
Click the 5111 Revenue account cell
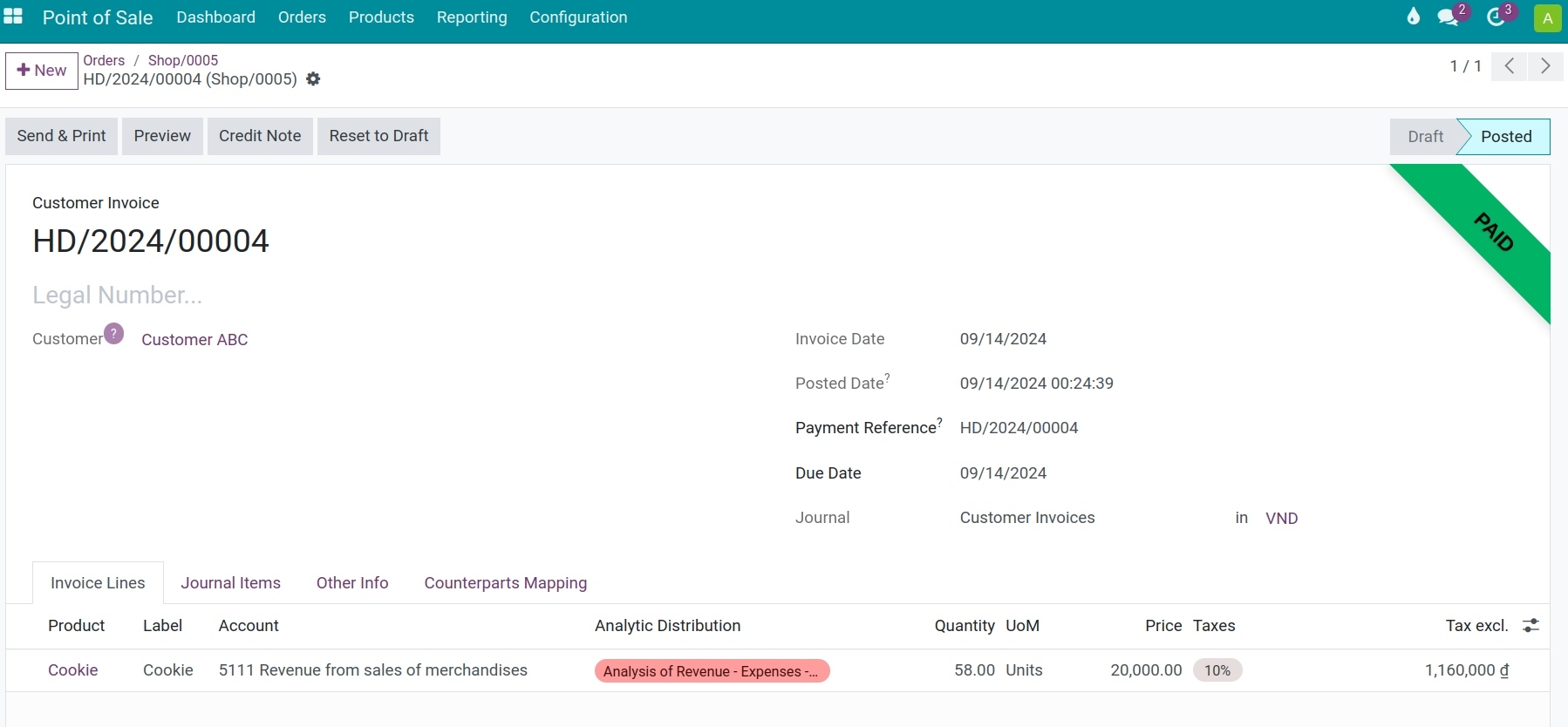(x=373, y=670)
